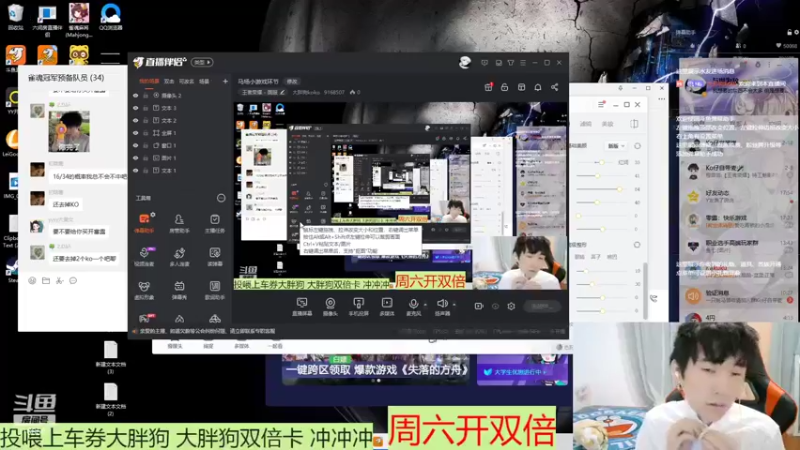Collapse the 工具箱 toolbox section

click(x=221, y=198)
